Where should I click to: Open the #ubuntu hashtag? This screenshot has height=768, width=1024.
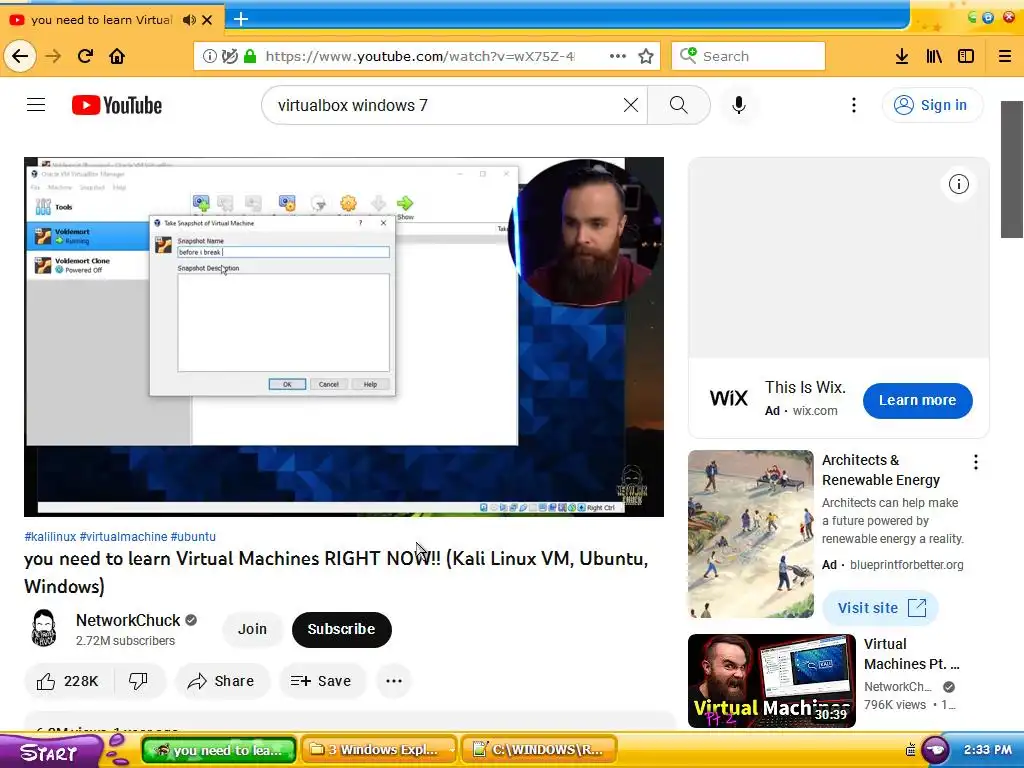(193, 537)
